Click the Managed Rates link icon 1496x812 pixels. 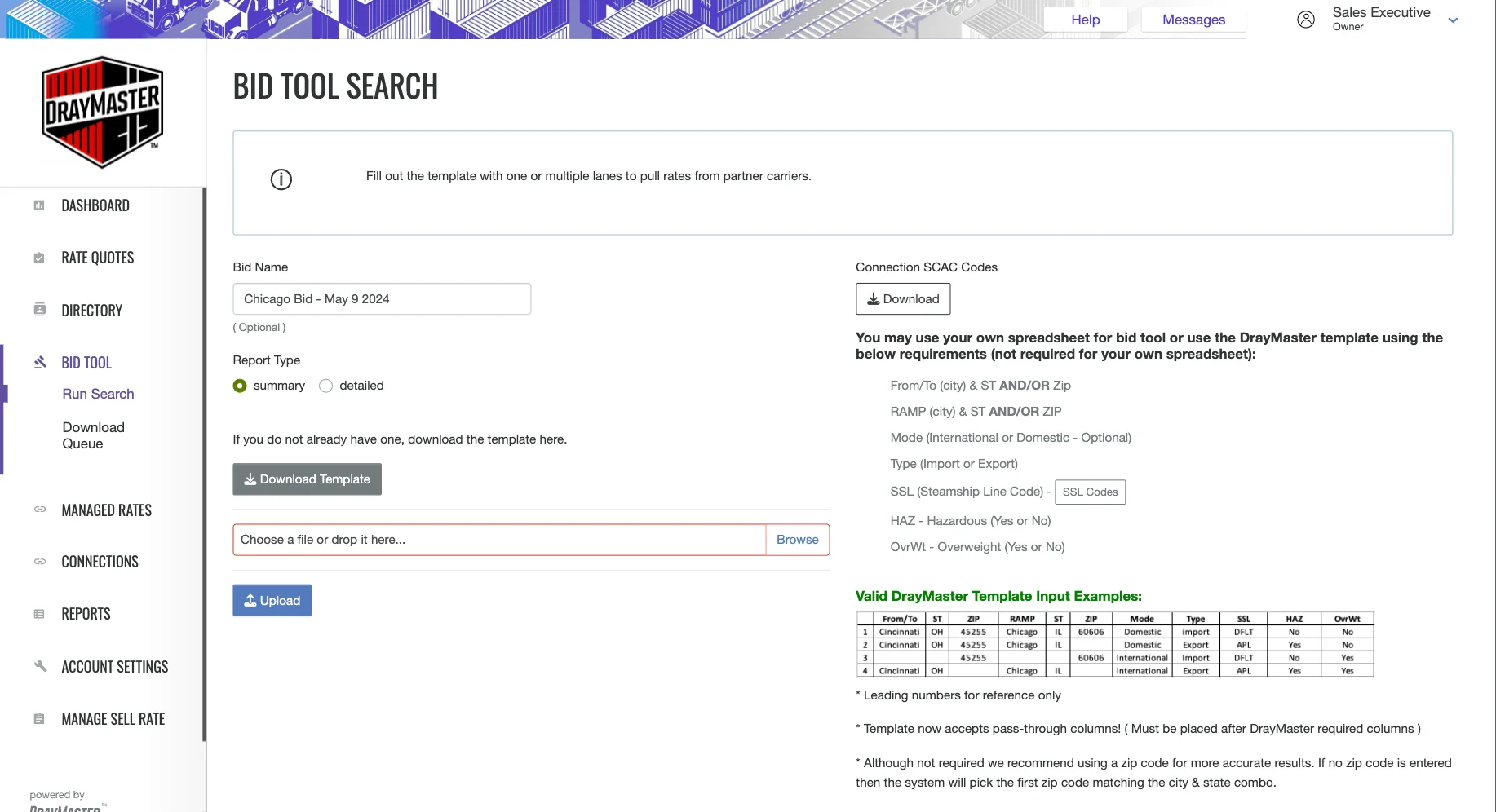pos(39,510)
